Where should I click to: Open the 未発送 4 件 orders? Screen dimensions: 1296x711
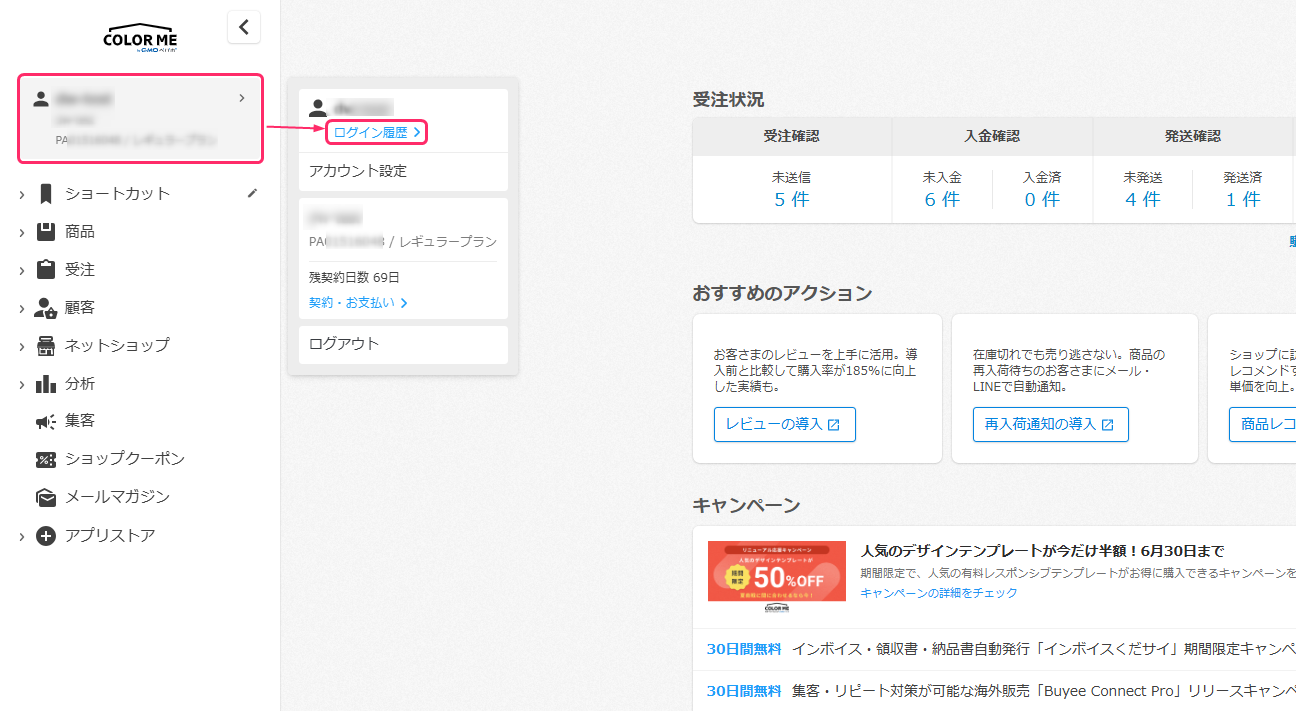pos(1142,199)
